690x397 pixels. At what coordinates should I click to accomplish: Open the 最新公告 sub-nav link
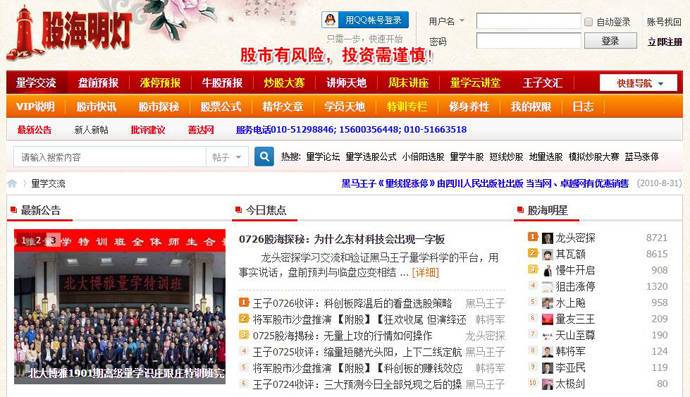coord(34,130)
